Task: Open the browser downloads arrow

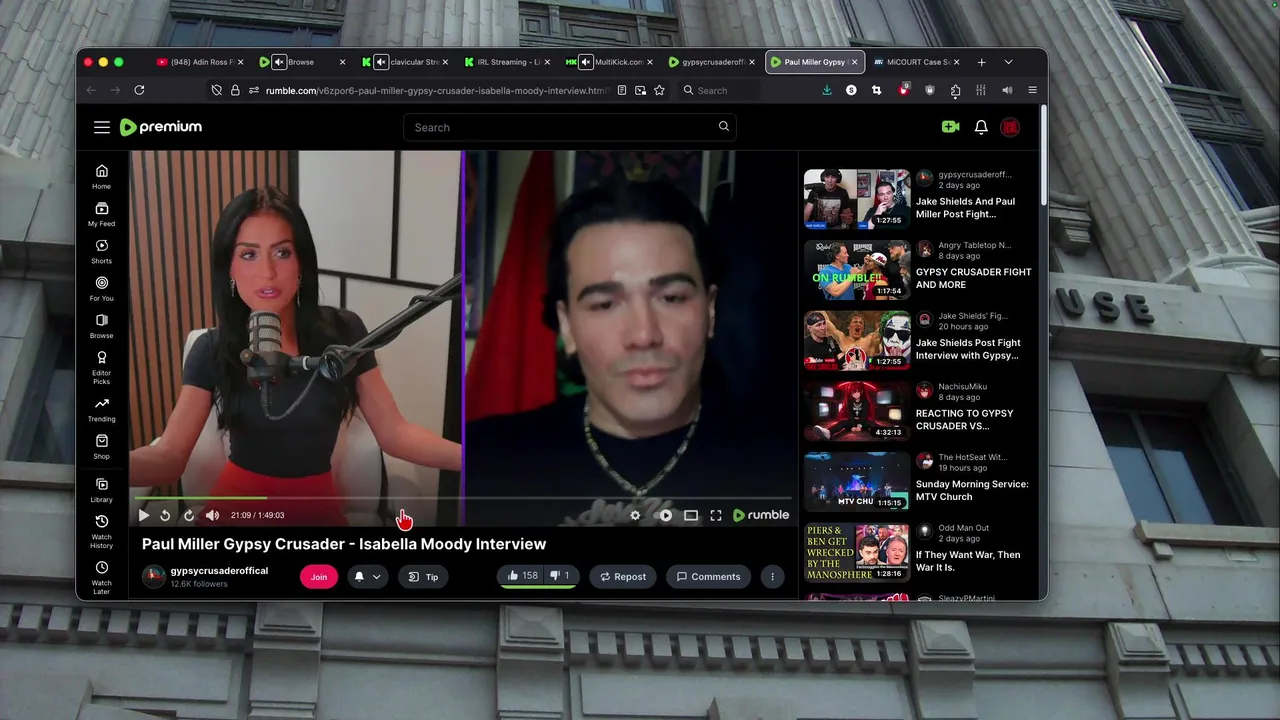Action: click(x=827, y=90)
